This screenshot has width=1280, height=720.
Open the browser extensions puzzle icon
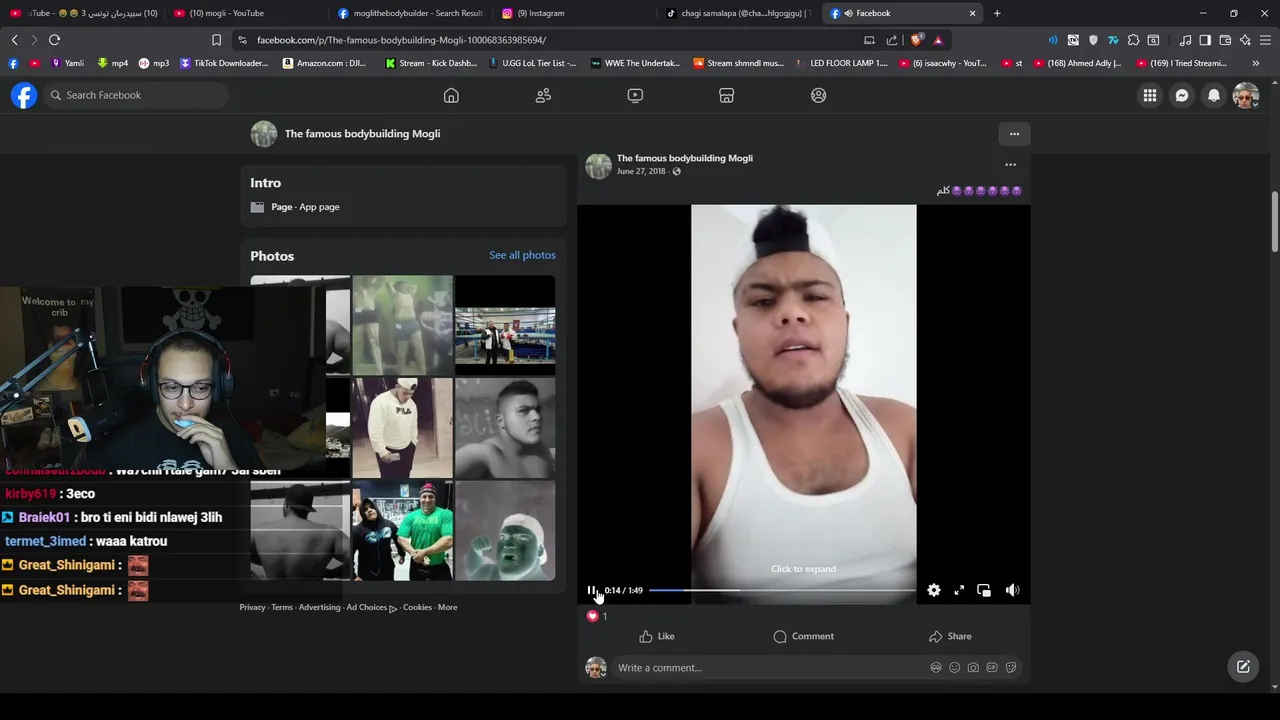1133,40
